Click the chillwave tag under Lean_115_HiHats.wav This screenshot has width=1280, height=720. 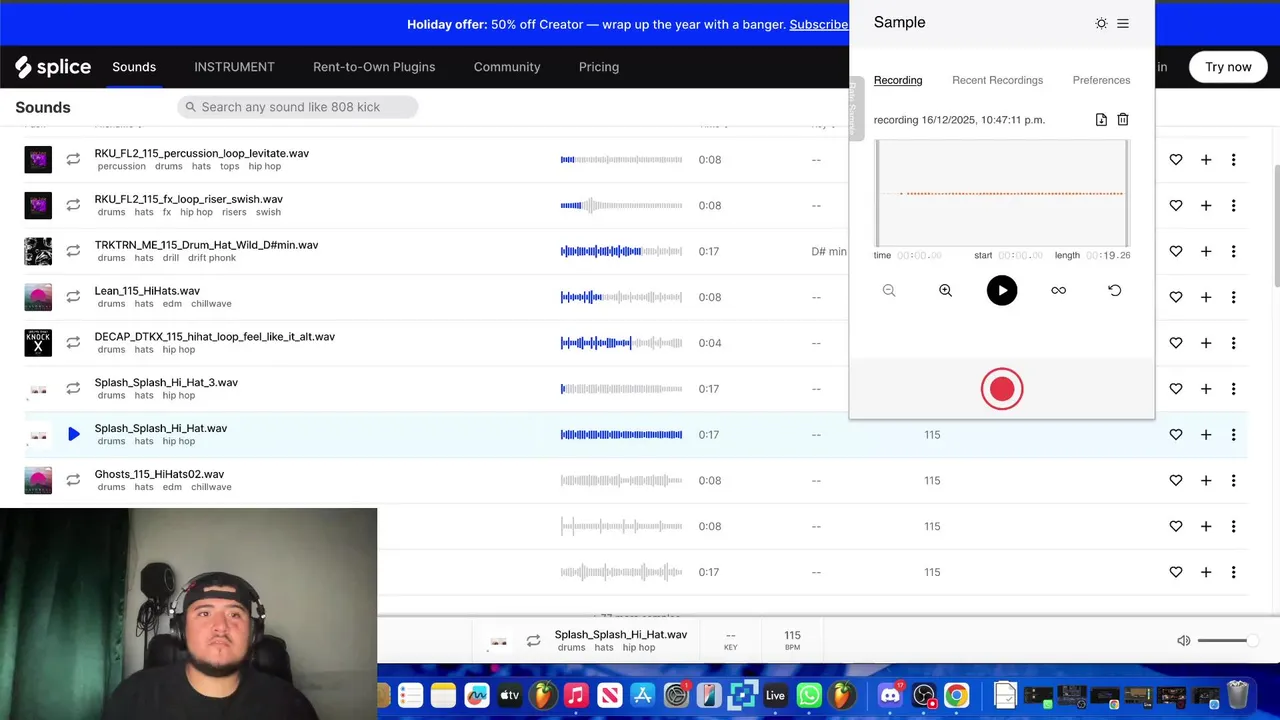pos(211,304)
